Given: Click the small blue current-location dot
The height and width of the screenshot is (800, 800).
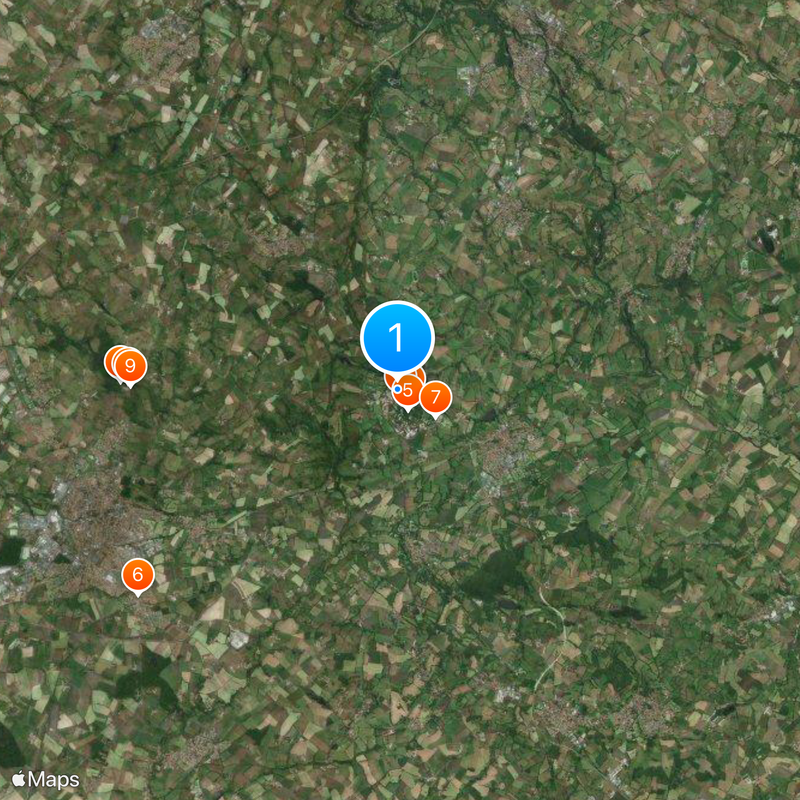Looking at the screenshot, I should tap(397, 389).
